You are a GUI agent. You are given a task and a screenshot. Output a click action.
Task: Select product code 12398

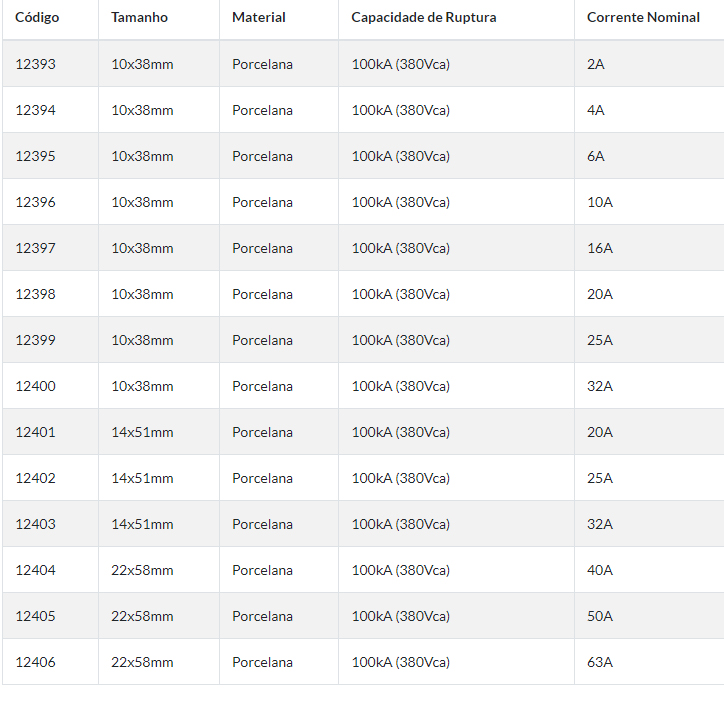click(x=36, y=294)
